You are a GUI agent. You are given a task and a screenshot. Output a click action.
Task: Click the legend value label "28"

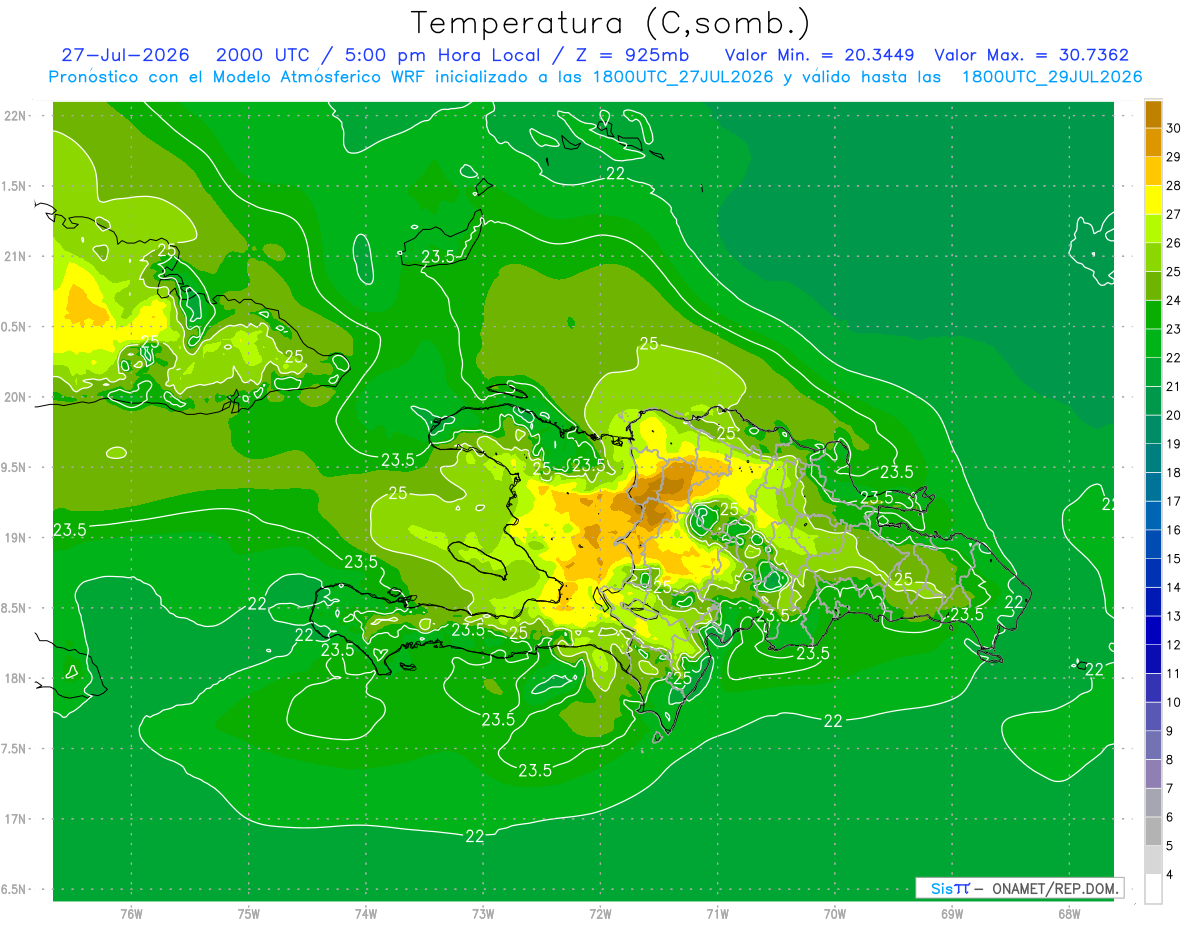1174,186
